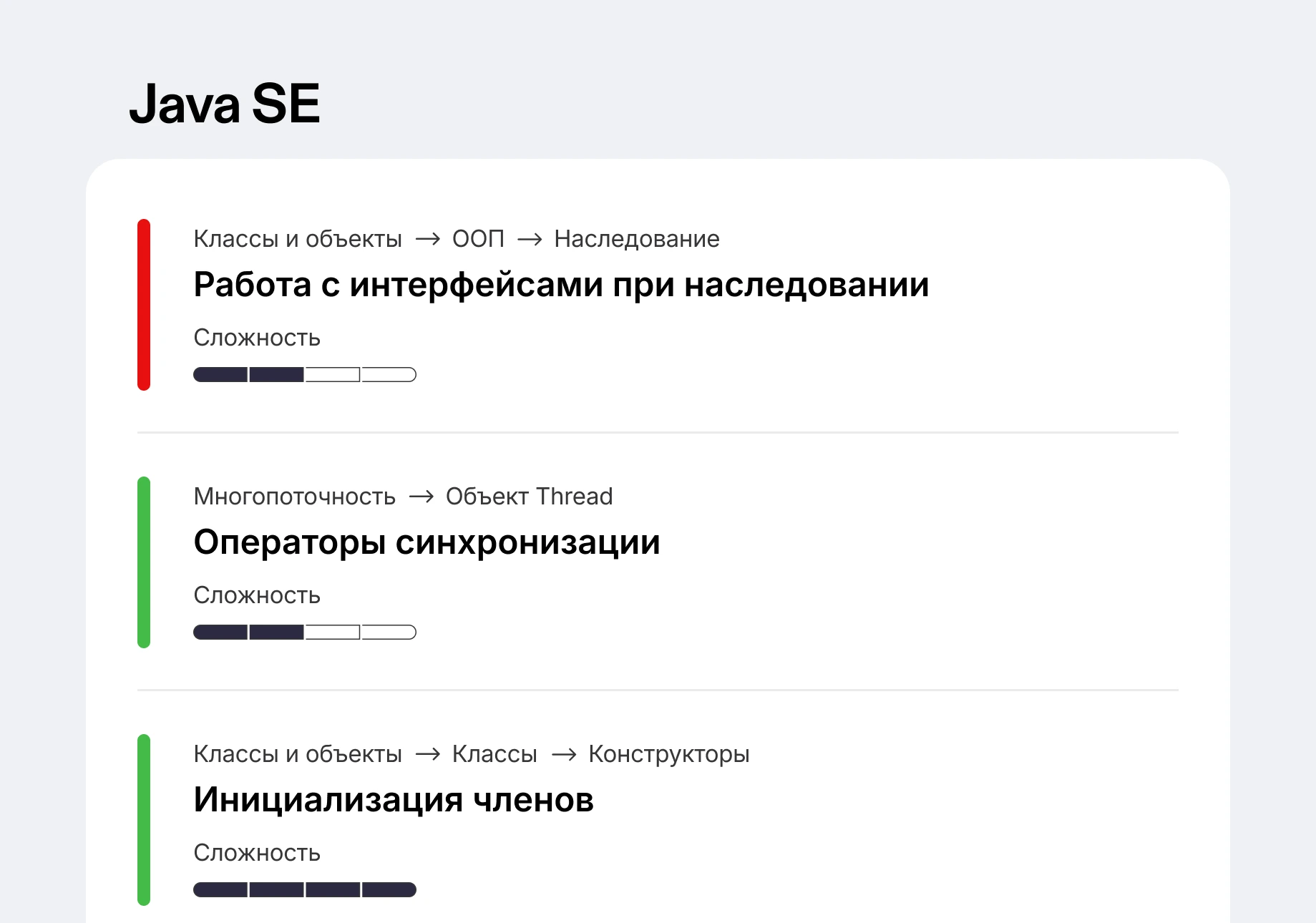Click the Java SE page heading

tap(225, 104)
